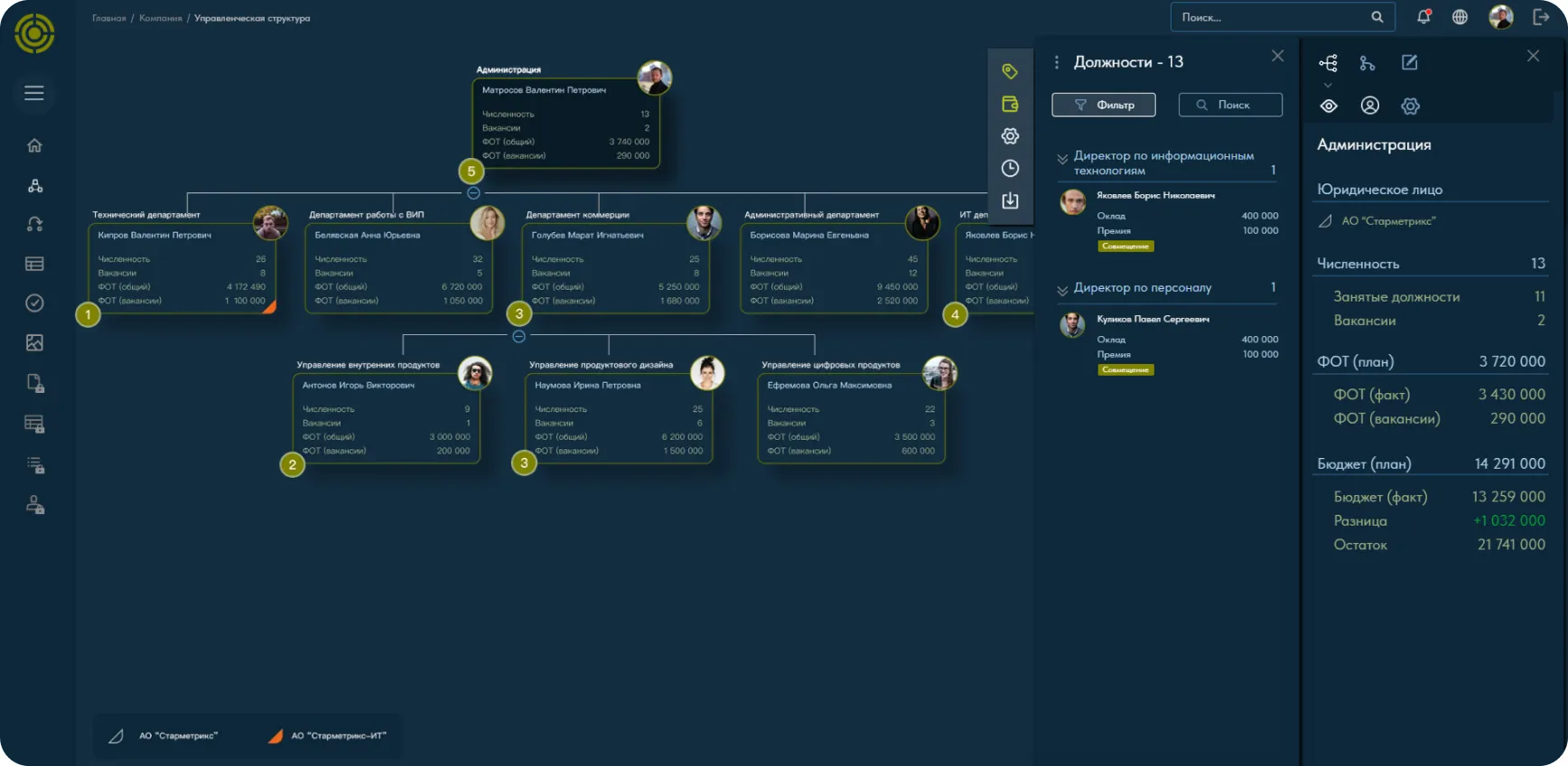Select the branch icon in the details panel
The height and width of the screenshot is (766, 1568).
point(1367,62)
